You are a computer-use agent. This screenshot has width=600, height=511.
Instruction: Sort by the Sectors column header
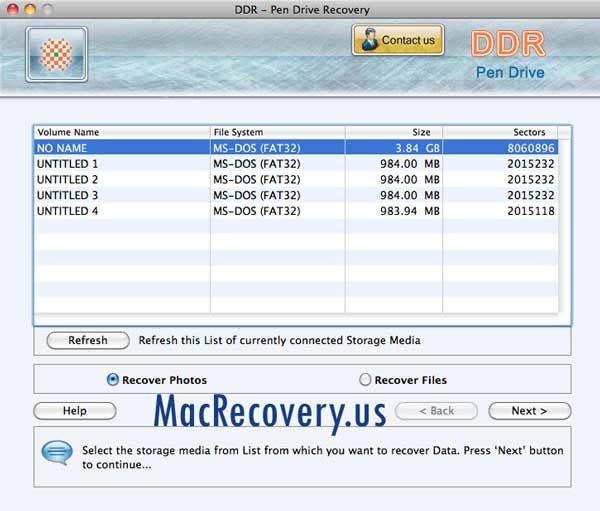click(x=500, y=132)
